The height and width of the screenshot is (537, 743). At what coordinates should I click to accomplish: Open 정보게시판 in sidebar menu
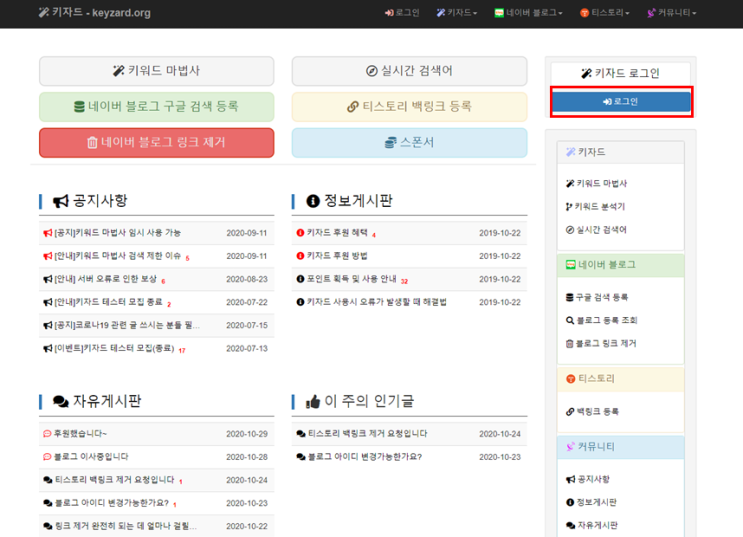point(591,502)
